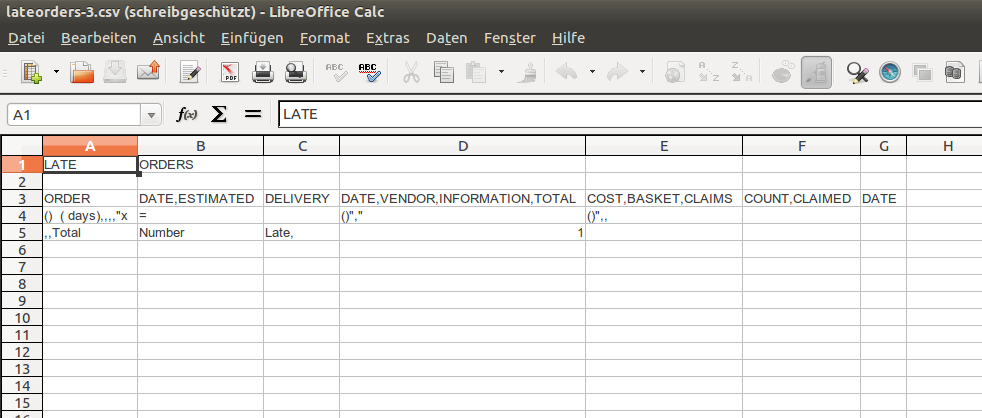The image size is (982, 418).
Task: Send document as e-mail icon
Action: point(149,72)
